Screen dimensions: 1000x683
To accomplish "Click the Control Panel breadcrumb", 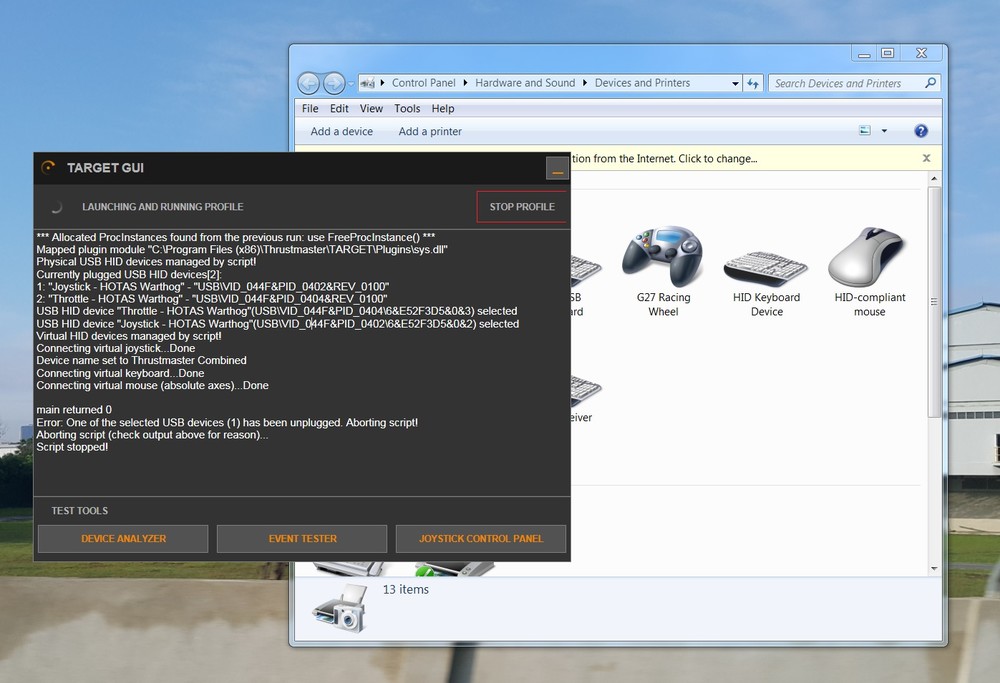I will [423, 83].
